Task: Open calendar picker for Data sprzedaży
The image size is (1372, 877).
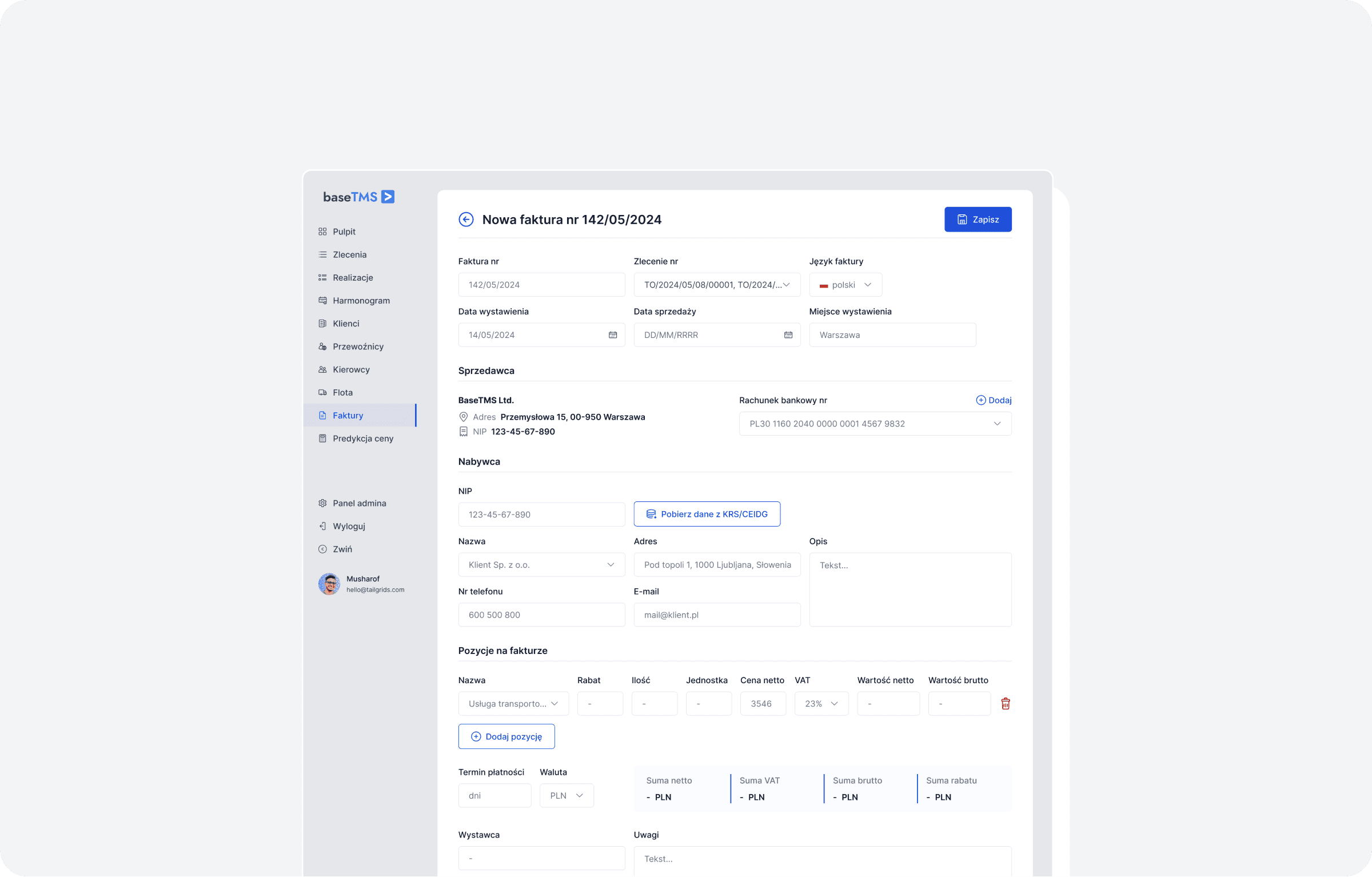Action: tap(788, 335)
